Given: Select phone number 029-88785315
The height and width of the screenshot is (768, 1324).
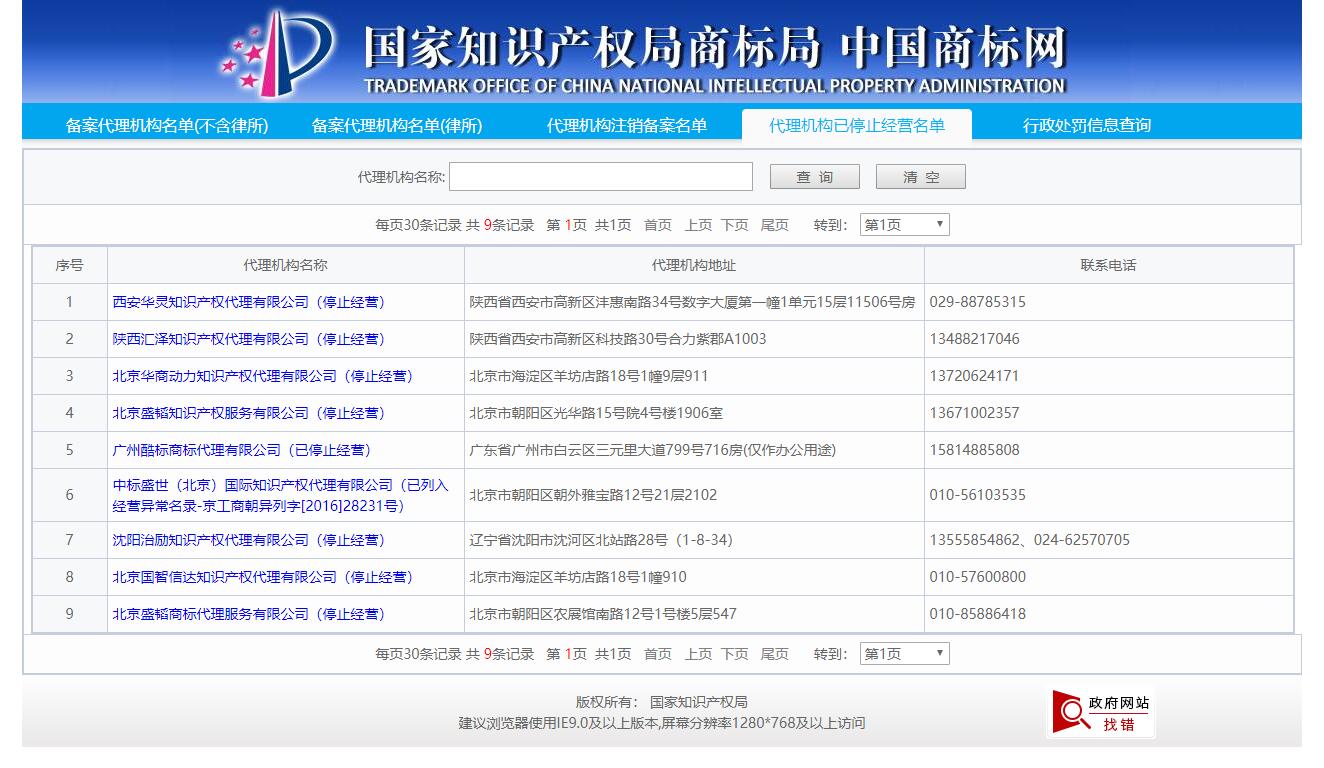Looking at the screenshot, I should tap(977, 302).
